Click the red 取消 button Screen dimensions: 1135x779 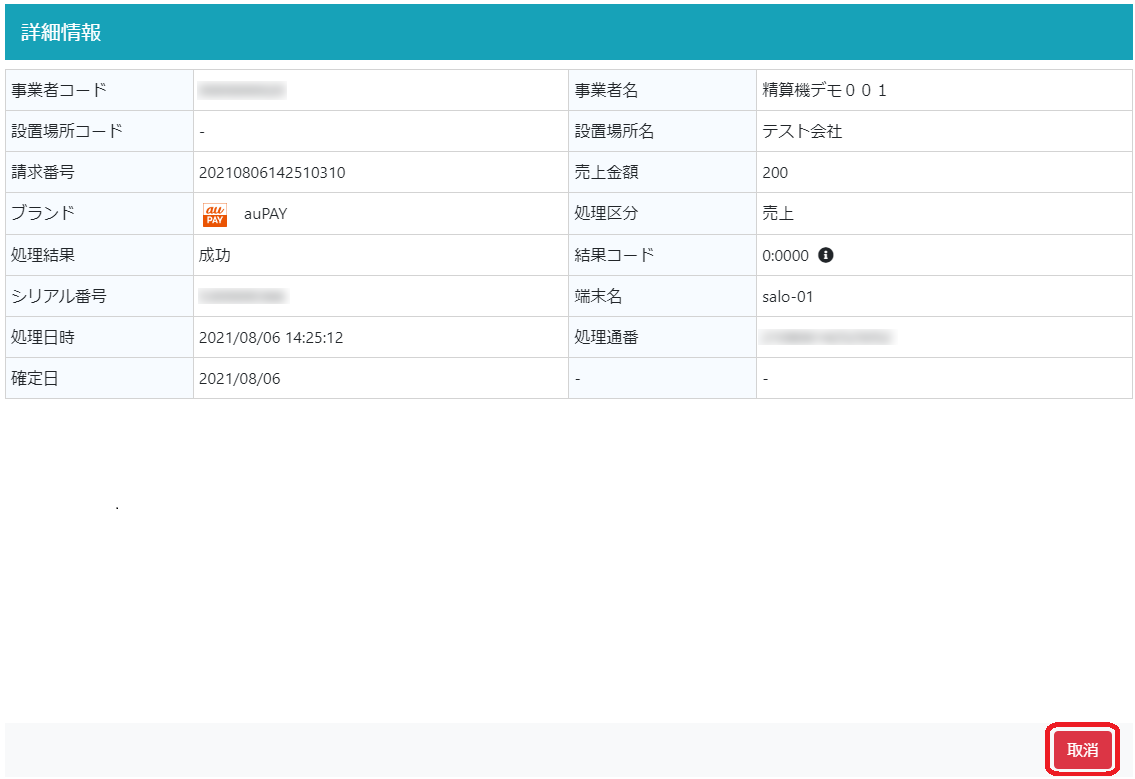pos(1082,749)
